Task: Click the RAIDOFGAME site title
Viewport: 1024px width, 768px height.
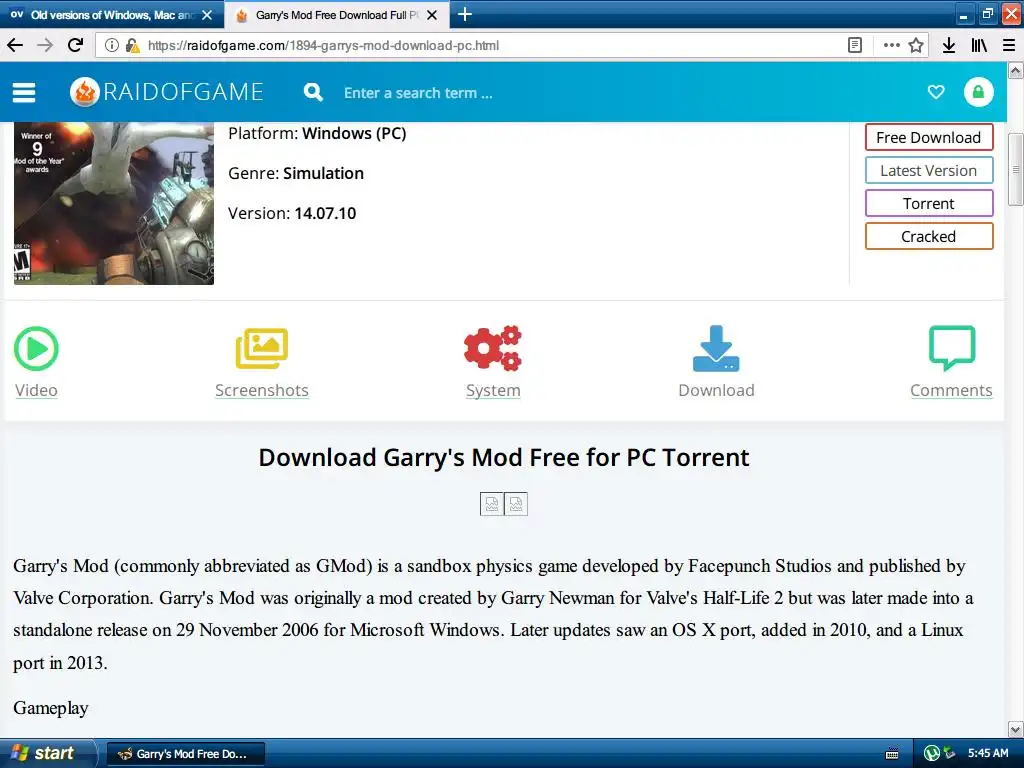Action: (184, 92)
